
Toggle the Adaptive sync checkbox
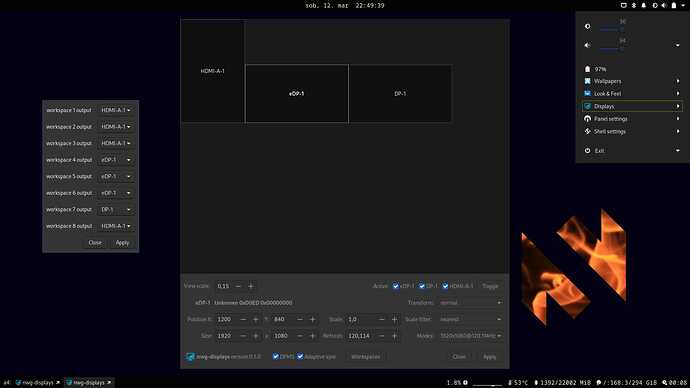300,357
